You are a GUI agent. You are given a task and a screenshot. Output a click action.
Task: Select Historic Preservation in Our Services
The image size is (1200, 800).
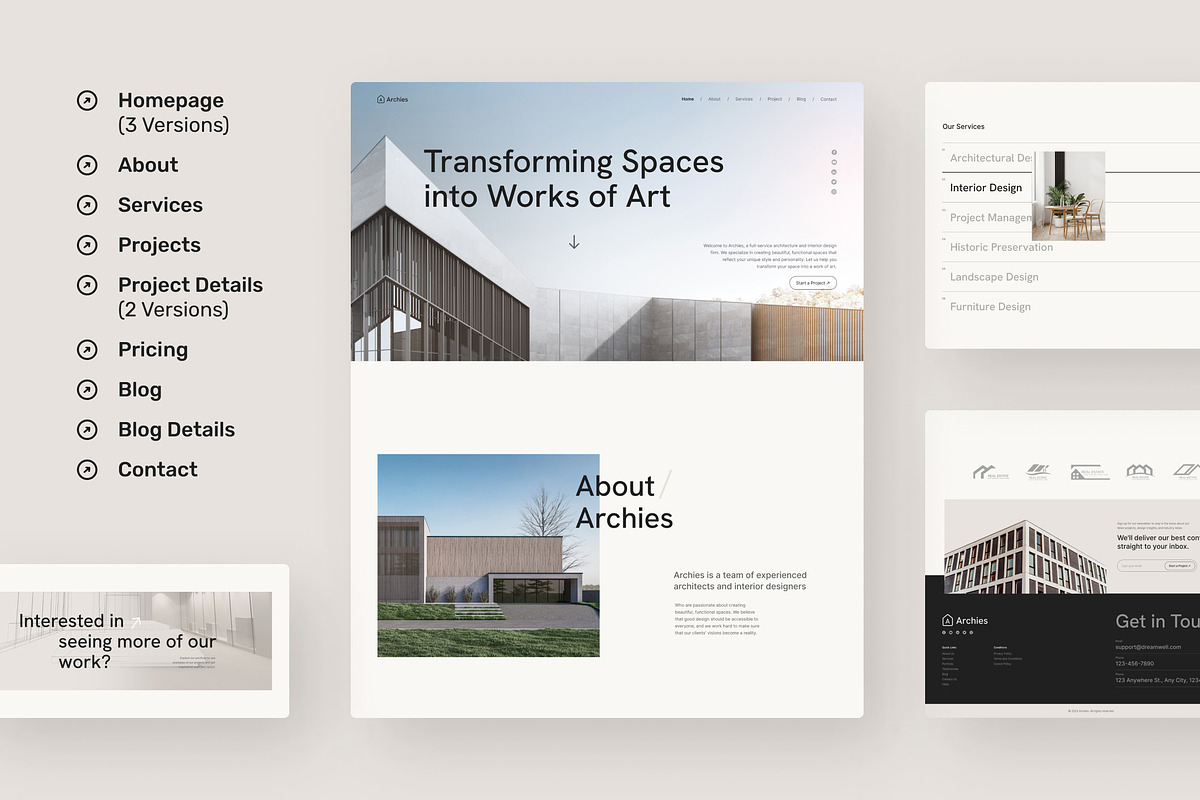(1001, 247)
